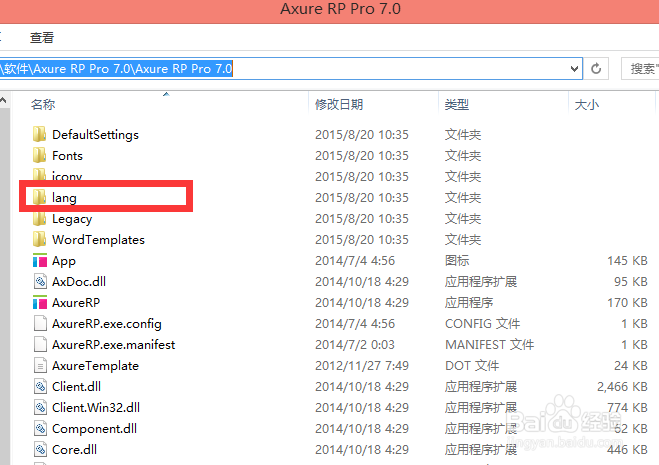
Task: Select the AxureRP.exe.manifest file name
Action: click(x=113, y=345)
